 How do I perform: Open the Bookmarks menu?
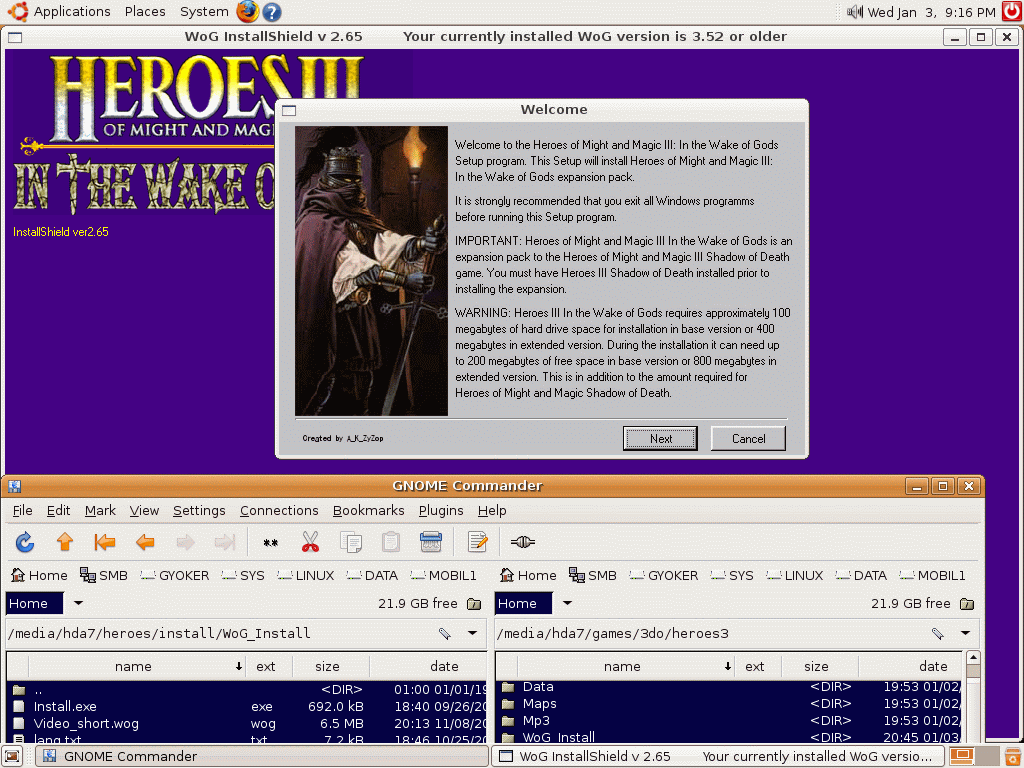[x=368, y=510]
